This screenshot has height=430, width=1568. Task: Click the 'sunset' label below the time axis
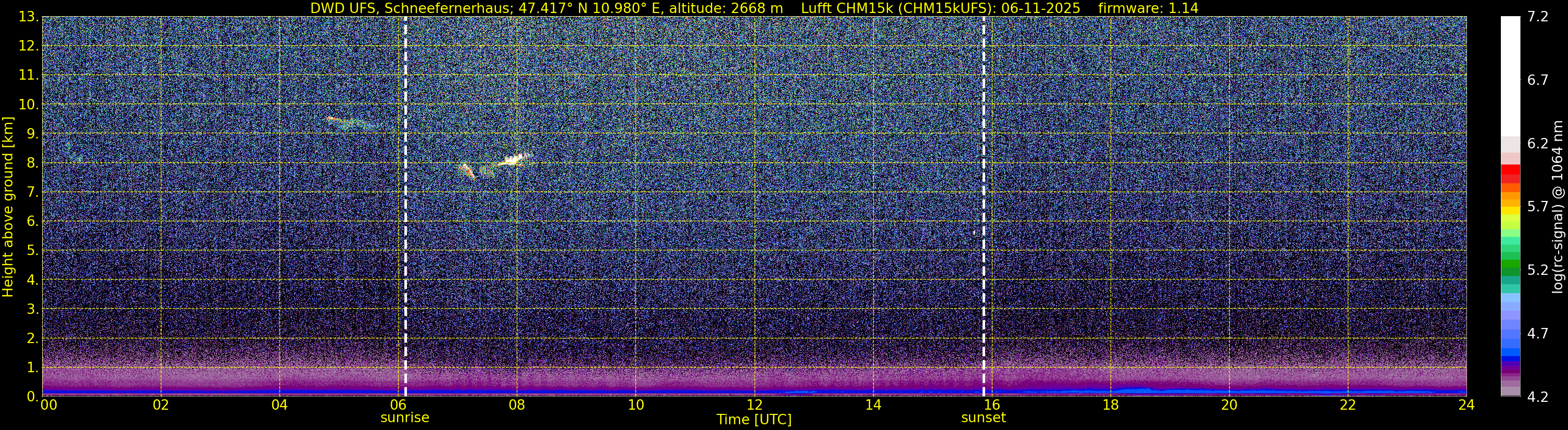coord(984,418)
